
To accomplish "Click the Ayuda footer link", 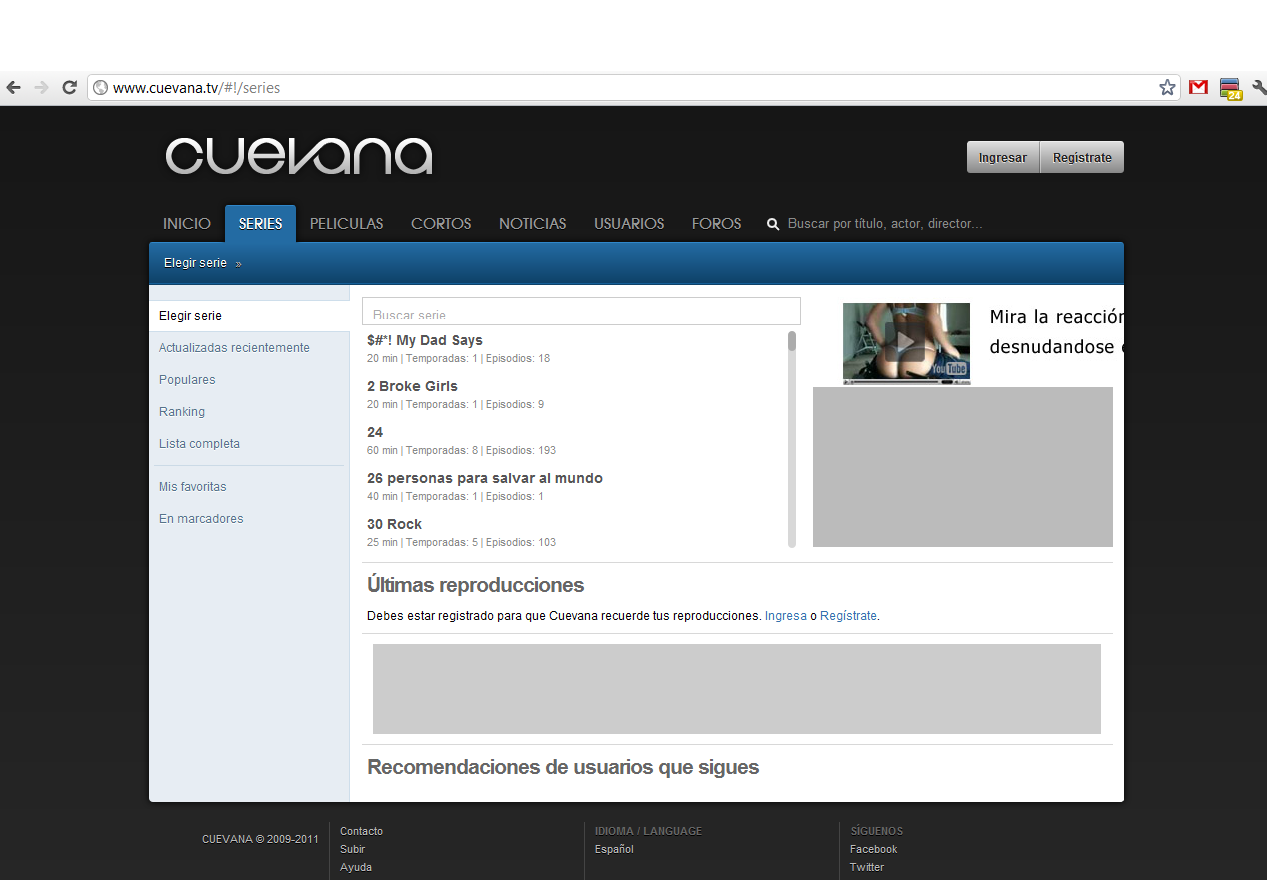I will point(356,867).
